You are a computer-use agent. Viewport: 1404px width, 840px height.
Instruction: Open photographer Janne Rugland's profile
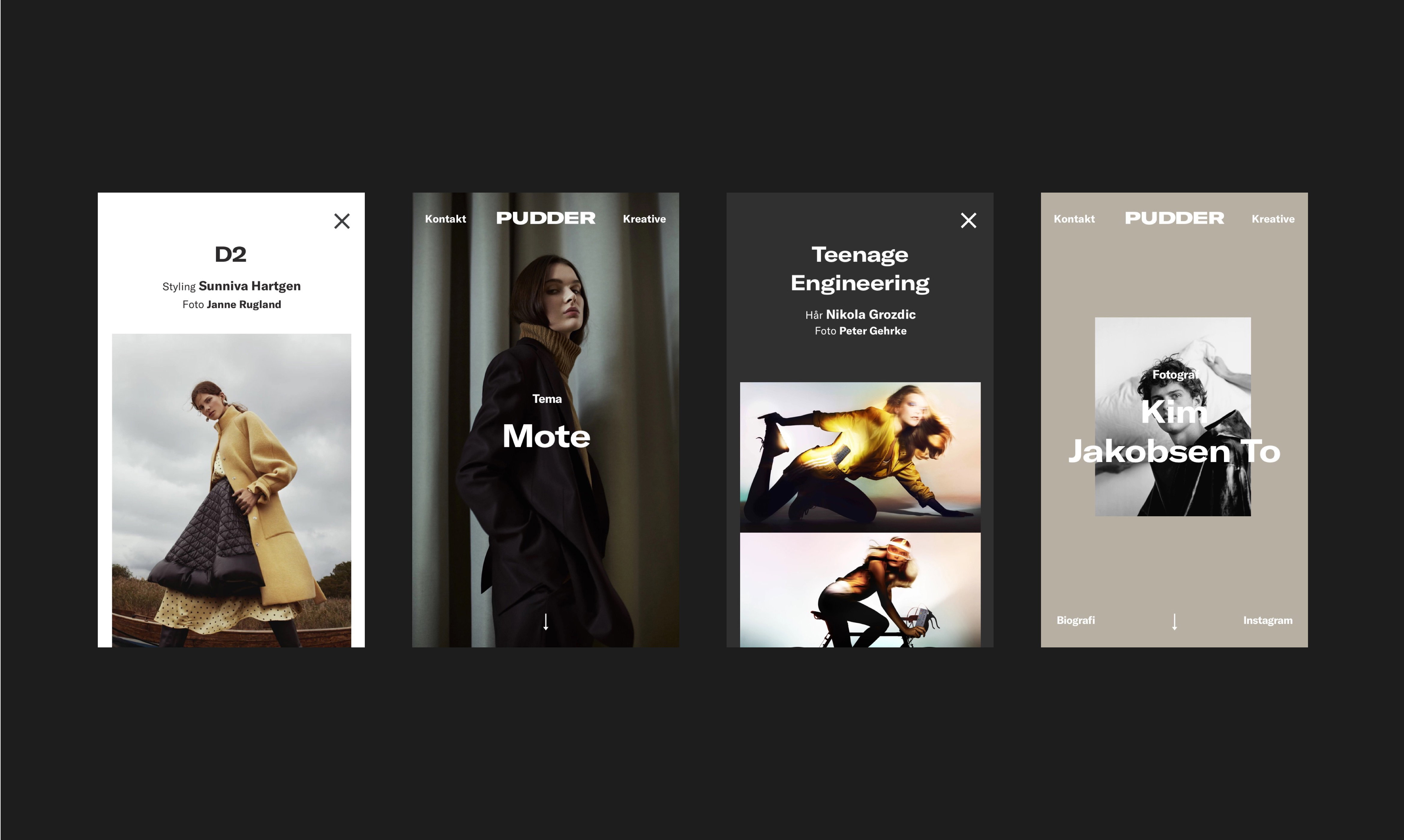click(x=244, y=304)
